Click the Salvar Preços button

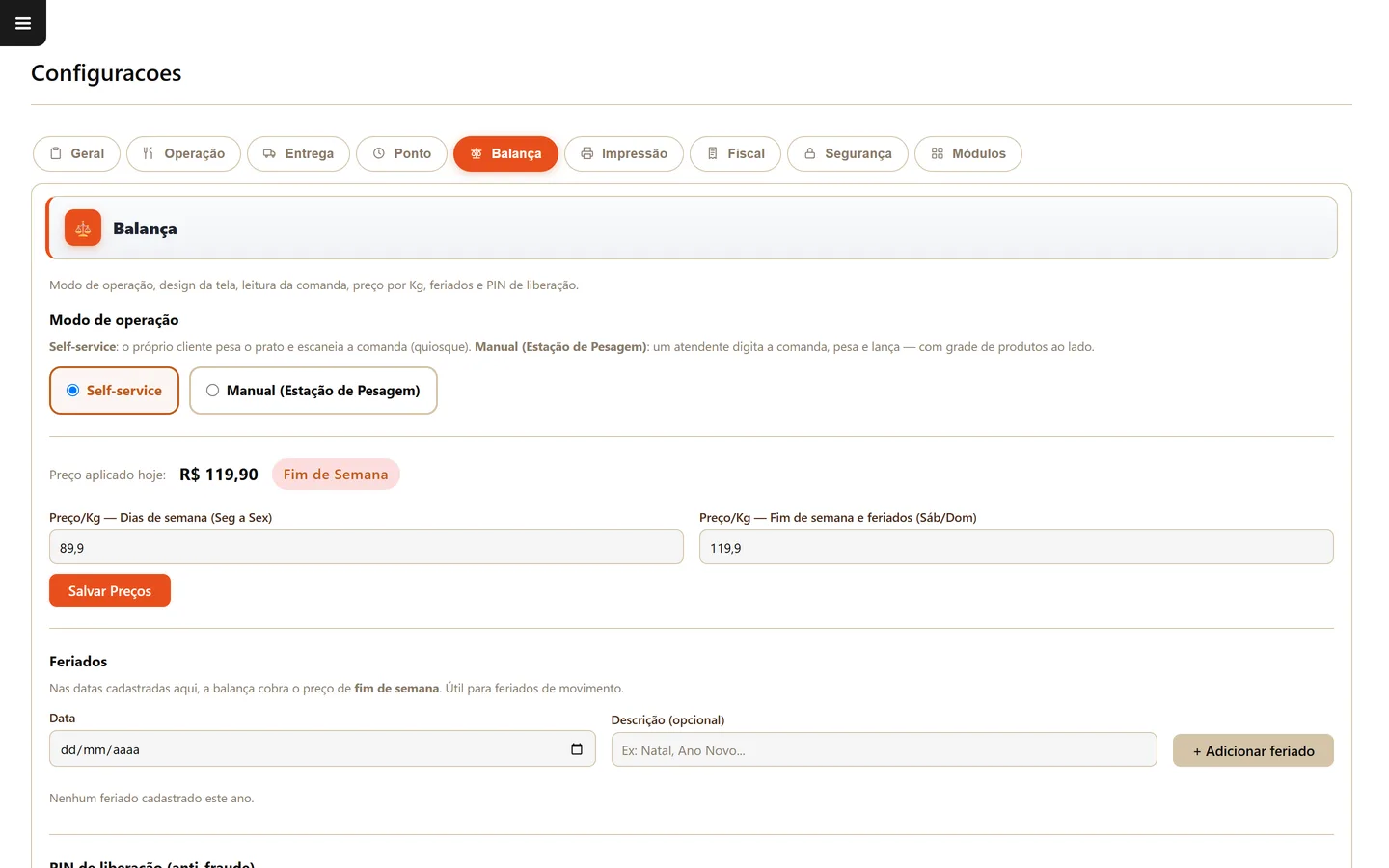[x=110, y=590]
